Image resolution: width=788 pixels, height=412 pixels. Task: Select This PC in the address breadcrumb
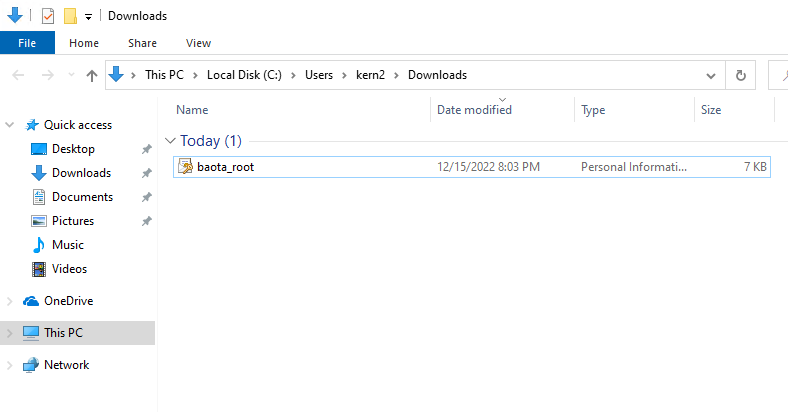pos(164,75)
